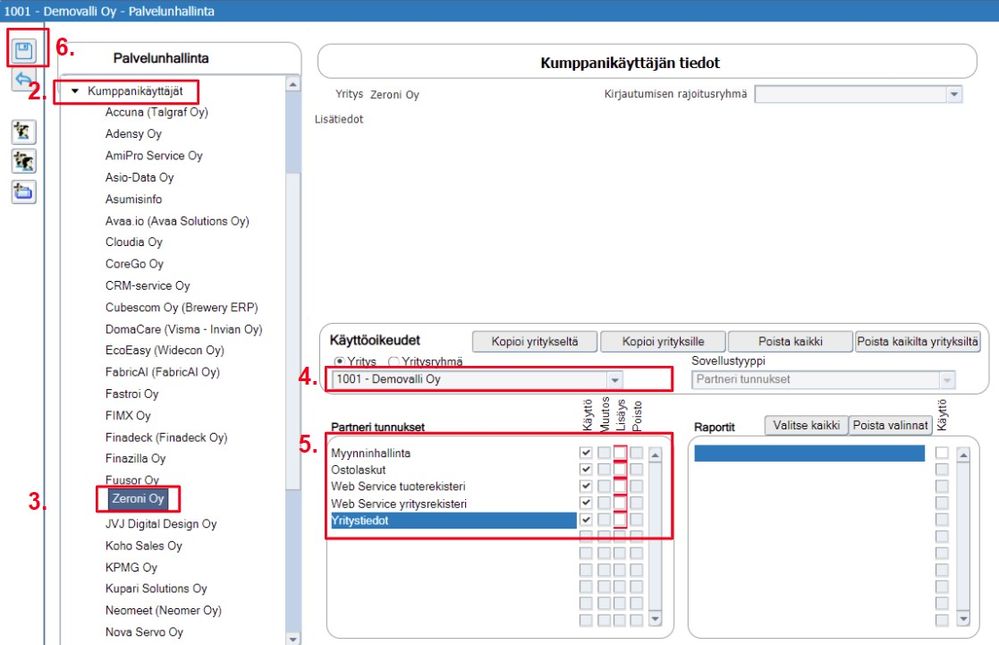999x645 pixels.
Task: Select Myynninhallinta row in Partneri tunnukset
Action: point(453,453)
